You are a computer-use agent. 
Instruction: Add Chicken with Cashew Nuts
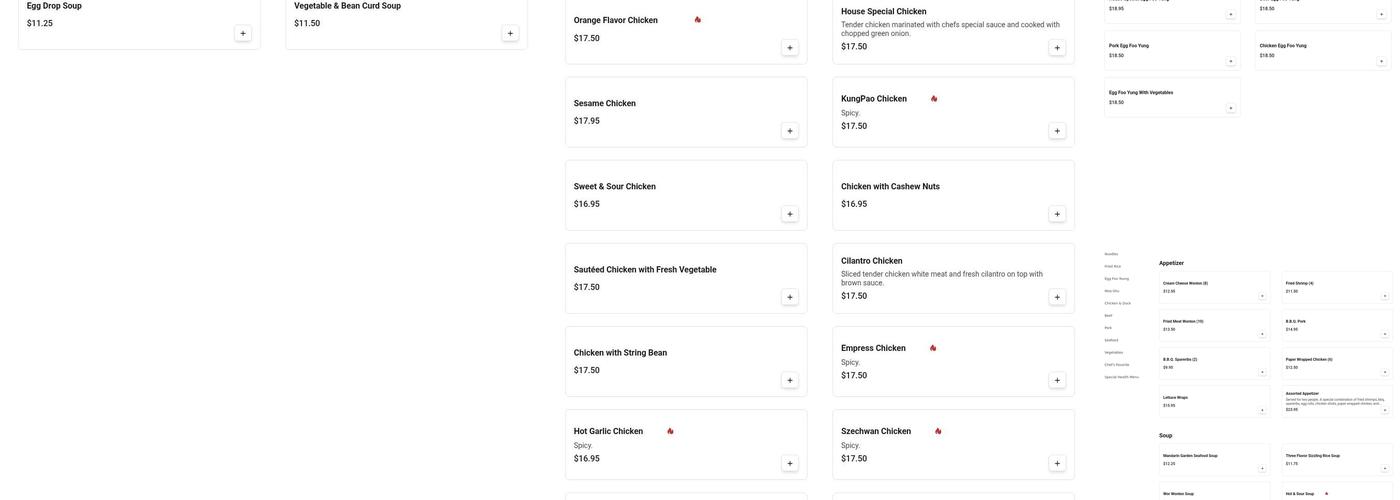tap(1057, 214)
